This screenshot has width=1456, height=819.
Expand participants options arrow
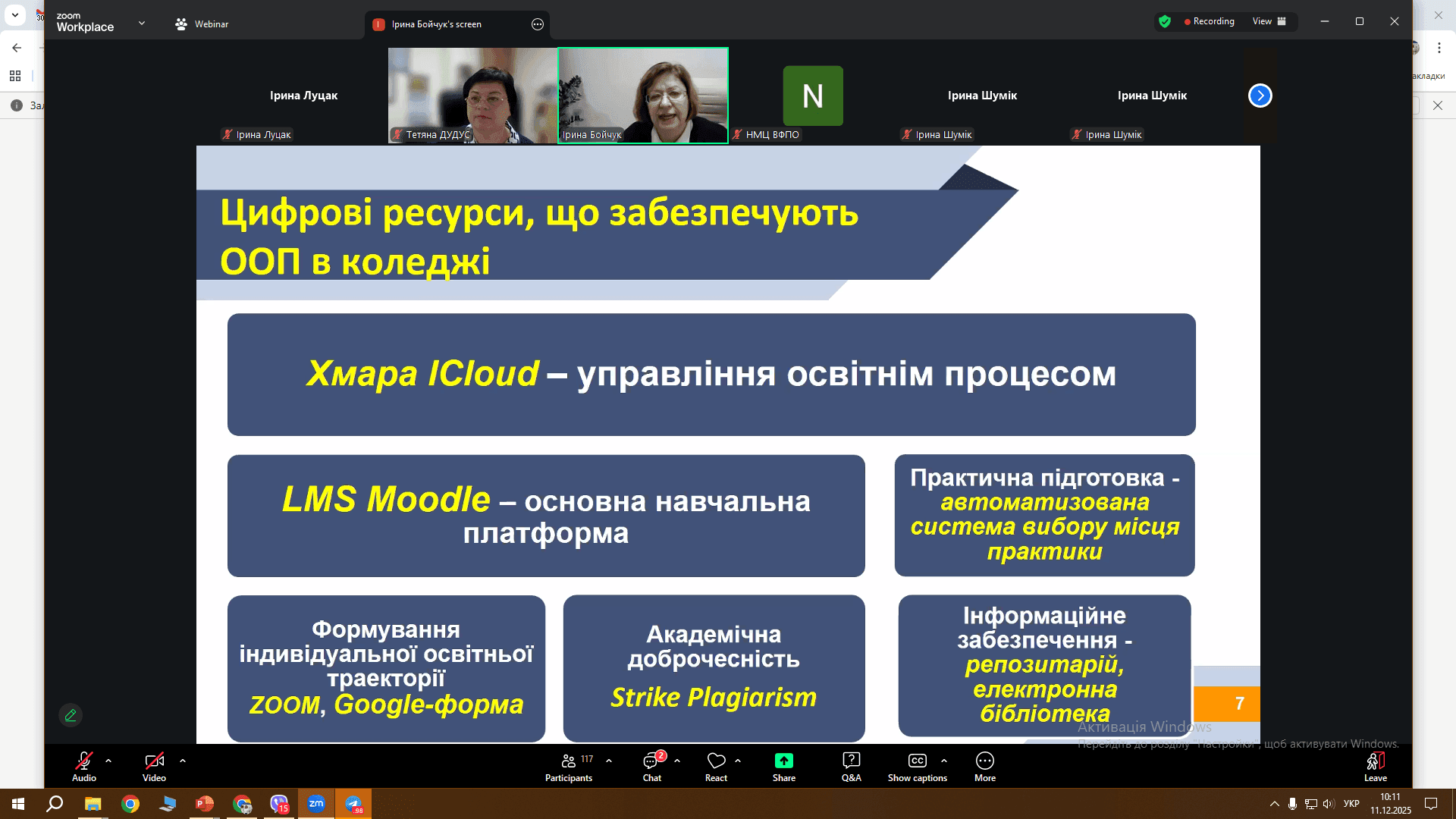(609, 760)
